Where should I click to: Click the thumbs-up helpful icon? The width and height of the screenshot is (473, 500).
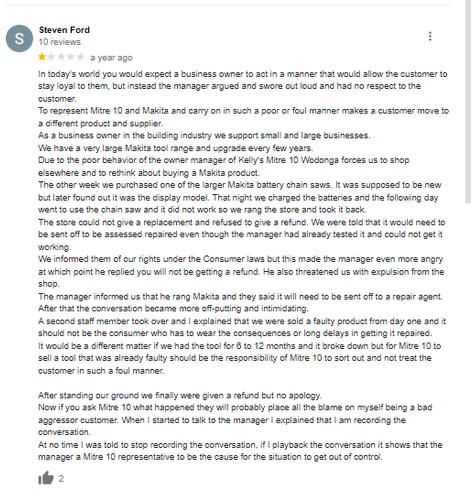click(x=46, y=478)
